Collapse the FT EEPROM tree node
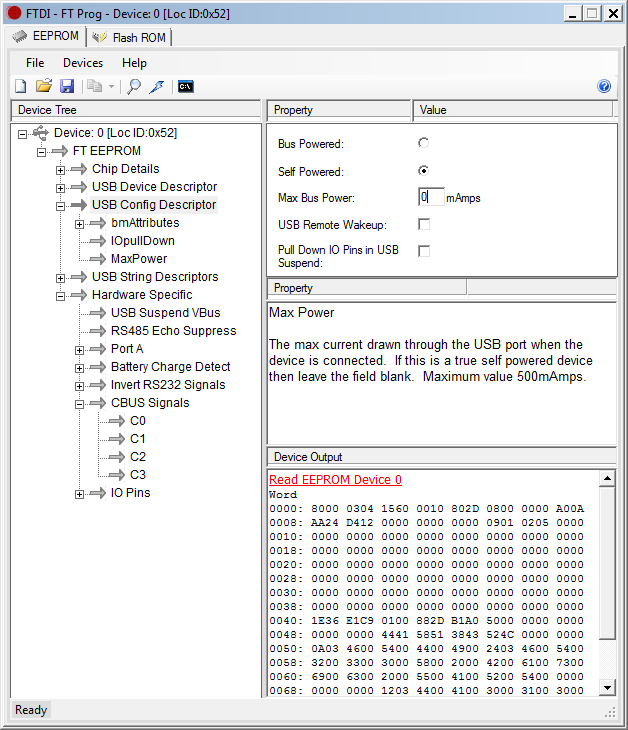Image resolution: width=628 pixels, height=730 pixels. [41, 152]
